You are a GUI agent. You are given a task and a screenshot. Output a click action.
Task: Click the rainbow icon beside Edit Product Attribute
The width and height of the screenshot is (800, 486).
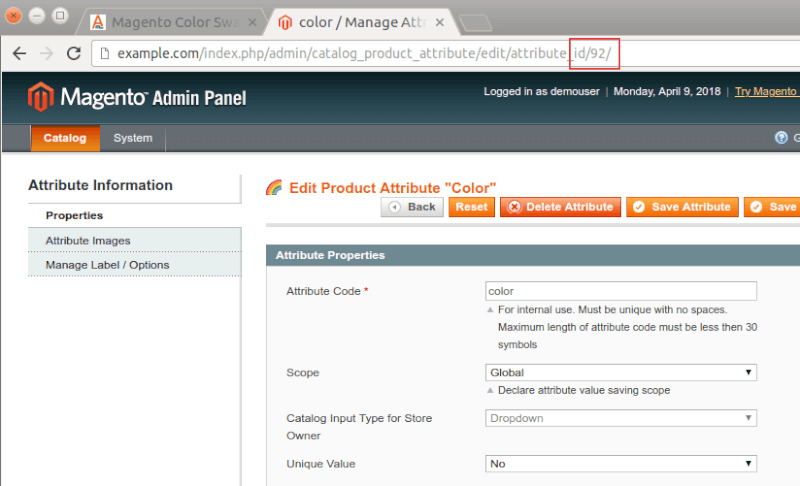274,188
